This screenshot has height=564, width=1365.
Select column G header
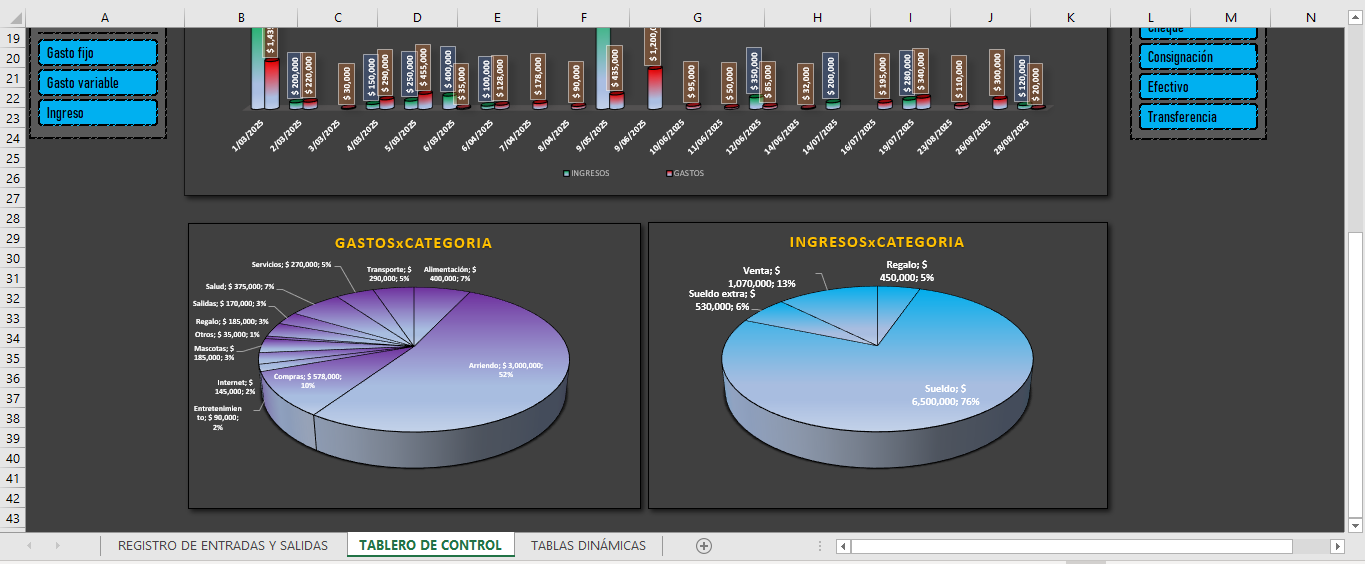click(x=697, y=17)
